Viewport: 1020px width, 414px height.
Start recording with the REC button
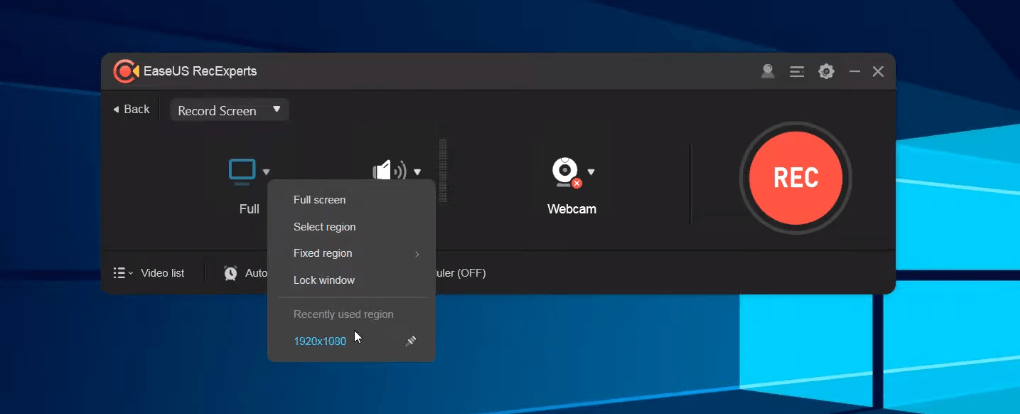coord(796,178)
